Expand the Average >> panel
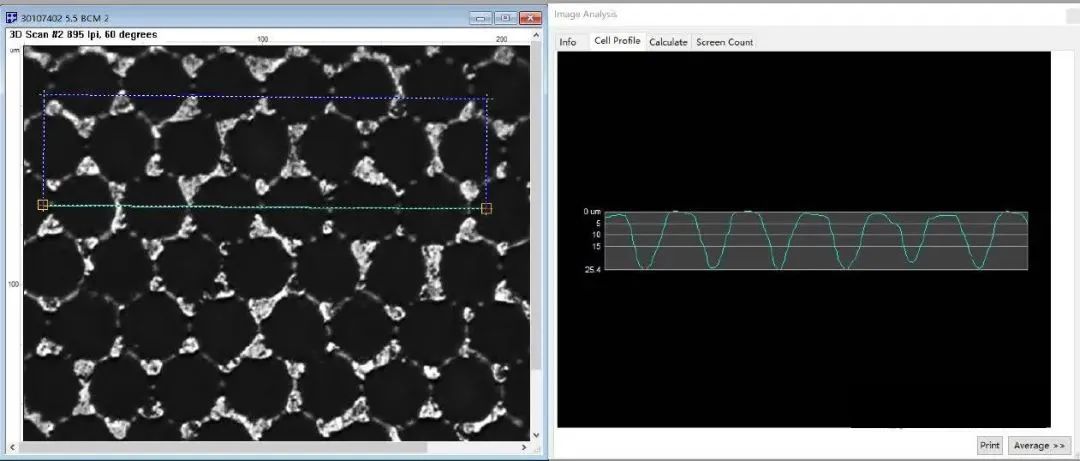This screenshot has height=461, width=1080. 1039,445
